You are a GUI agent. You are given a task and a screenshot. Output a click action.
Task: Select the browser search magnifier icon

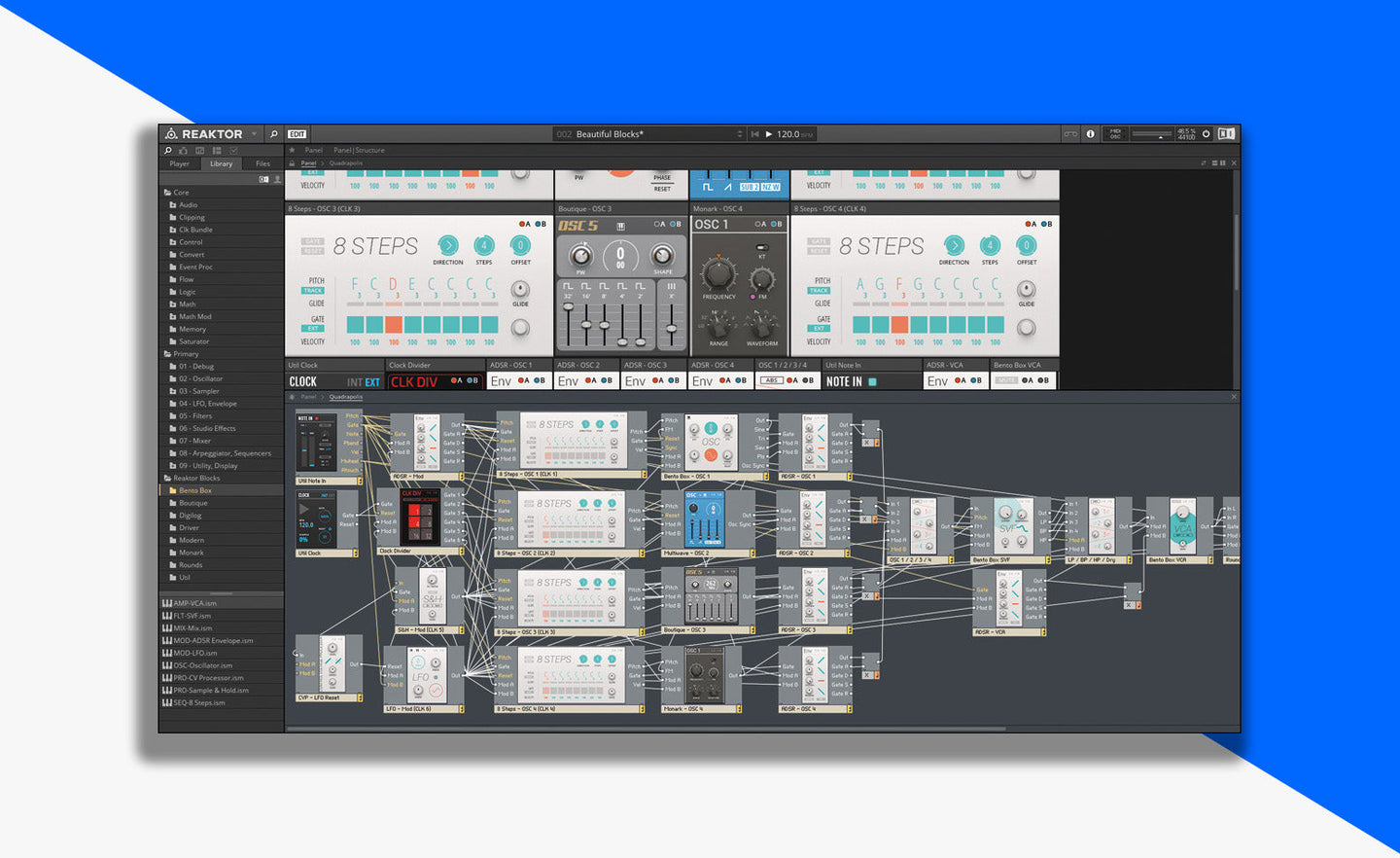(168, 151)
